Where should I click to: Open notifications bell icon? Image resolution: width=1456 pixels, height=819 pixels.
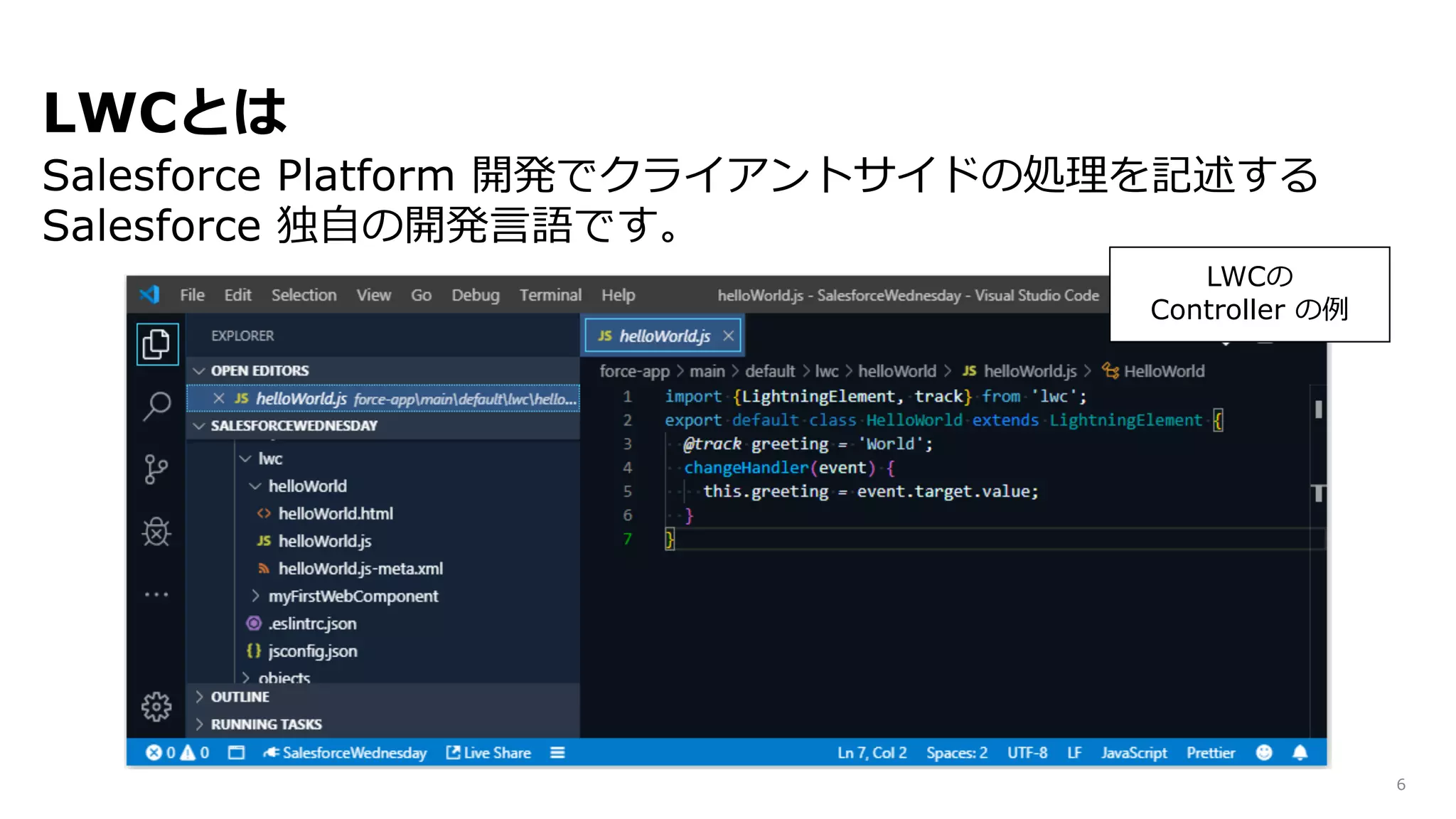[1300, 752]
